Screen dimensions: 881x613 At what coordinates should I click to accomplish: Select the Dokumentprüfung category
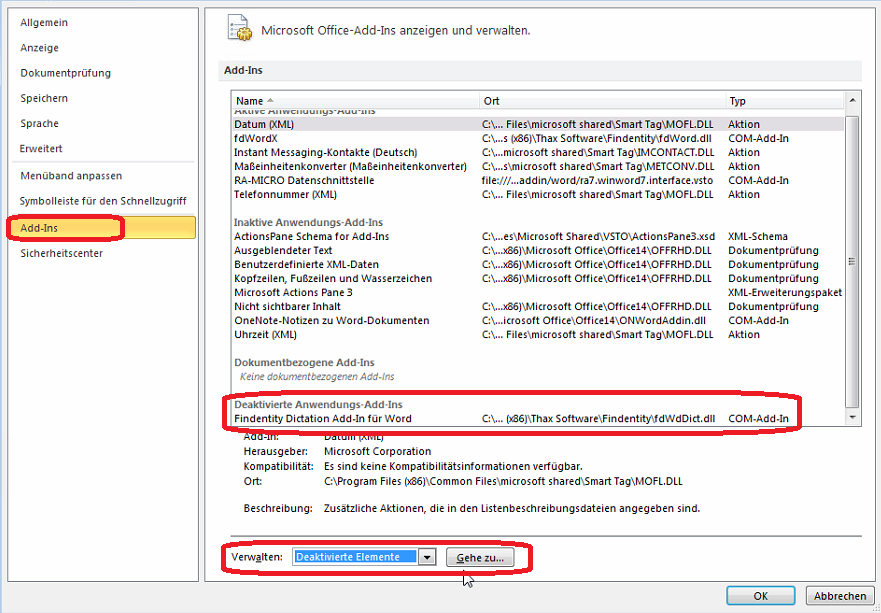(65, 73)
